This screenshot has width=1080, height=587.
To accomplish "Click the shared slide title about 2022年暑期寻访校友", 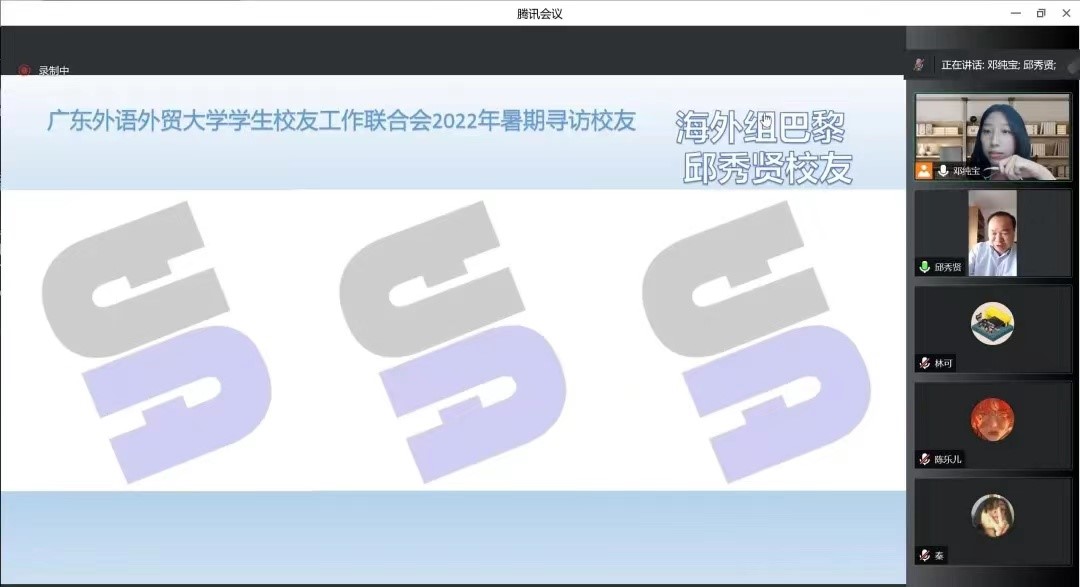I will tap(342, 122).
